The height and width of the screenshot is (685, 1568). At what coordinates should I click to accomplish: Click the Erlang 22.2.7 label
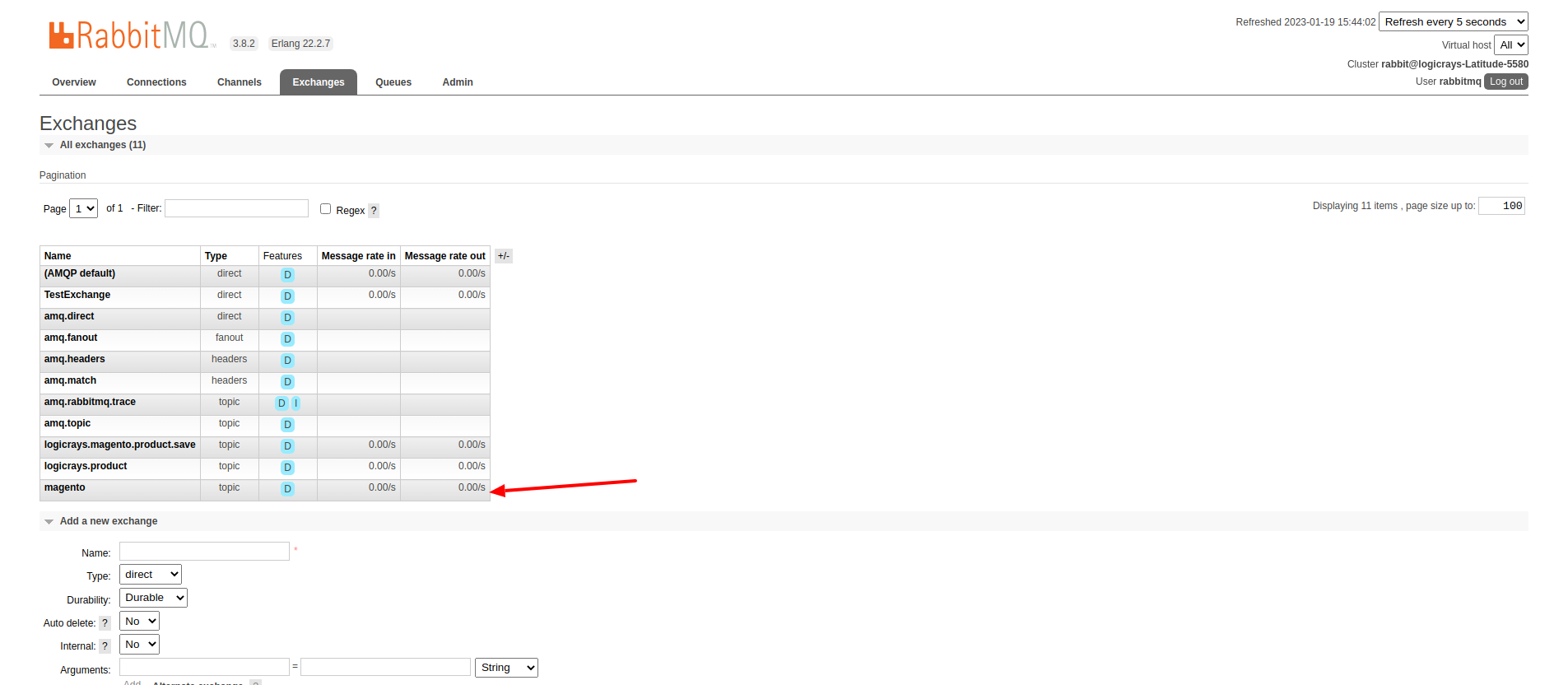300,44
